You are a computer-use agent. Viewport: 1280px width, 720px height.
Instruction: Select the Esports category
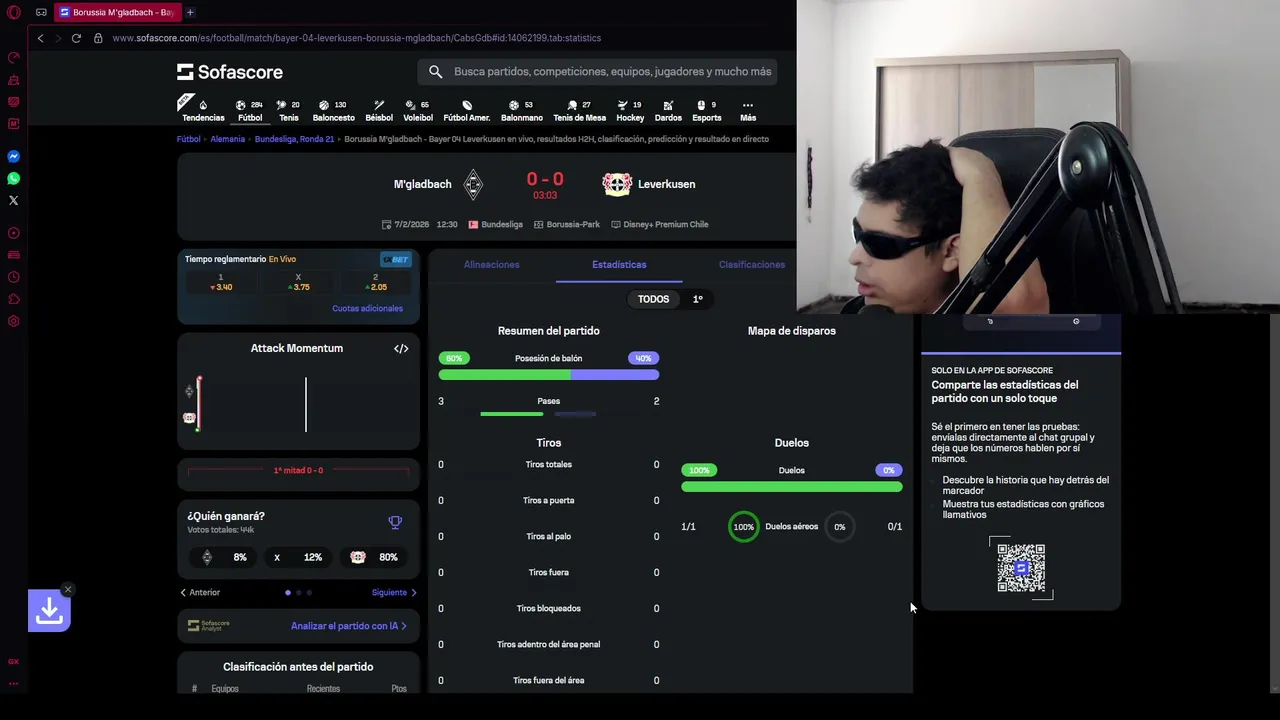706,110
